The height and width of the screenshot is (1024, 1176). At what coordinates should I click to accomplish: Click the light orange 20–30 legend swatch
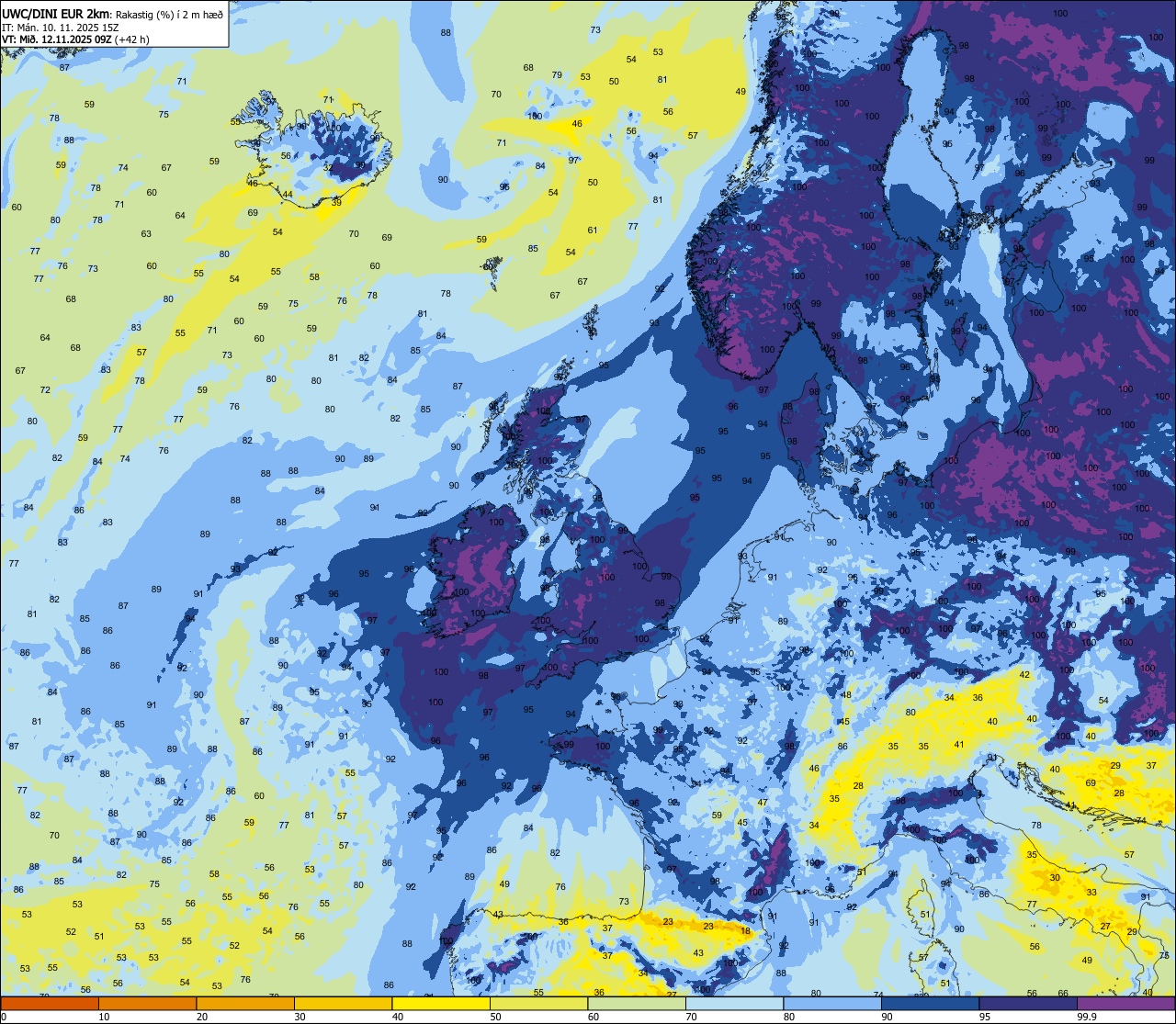coord(245,1003)
